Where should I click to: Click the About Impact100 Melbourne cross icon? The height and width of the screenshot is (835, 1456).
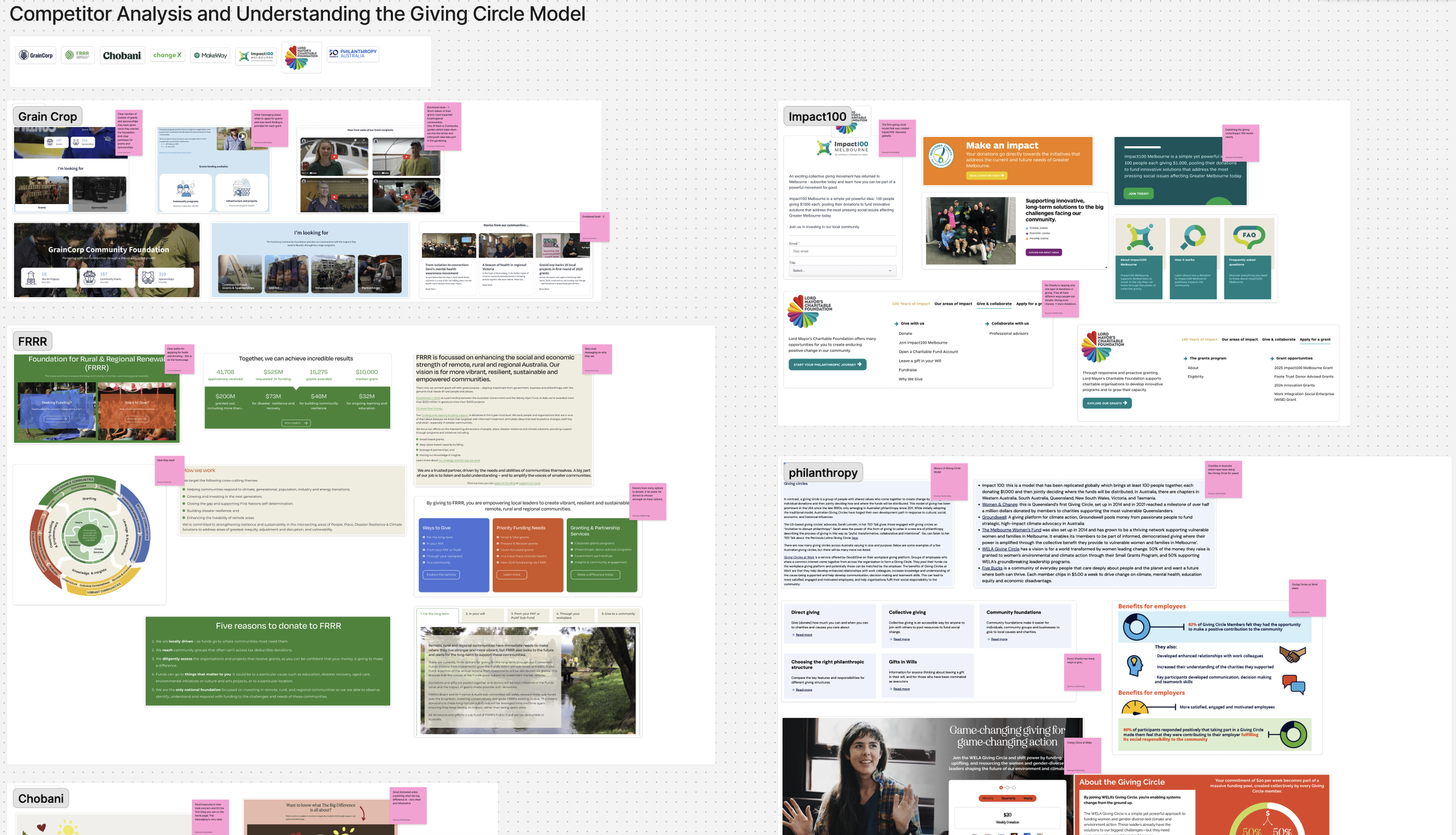(x=1139, y=236)
